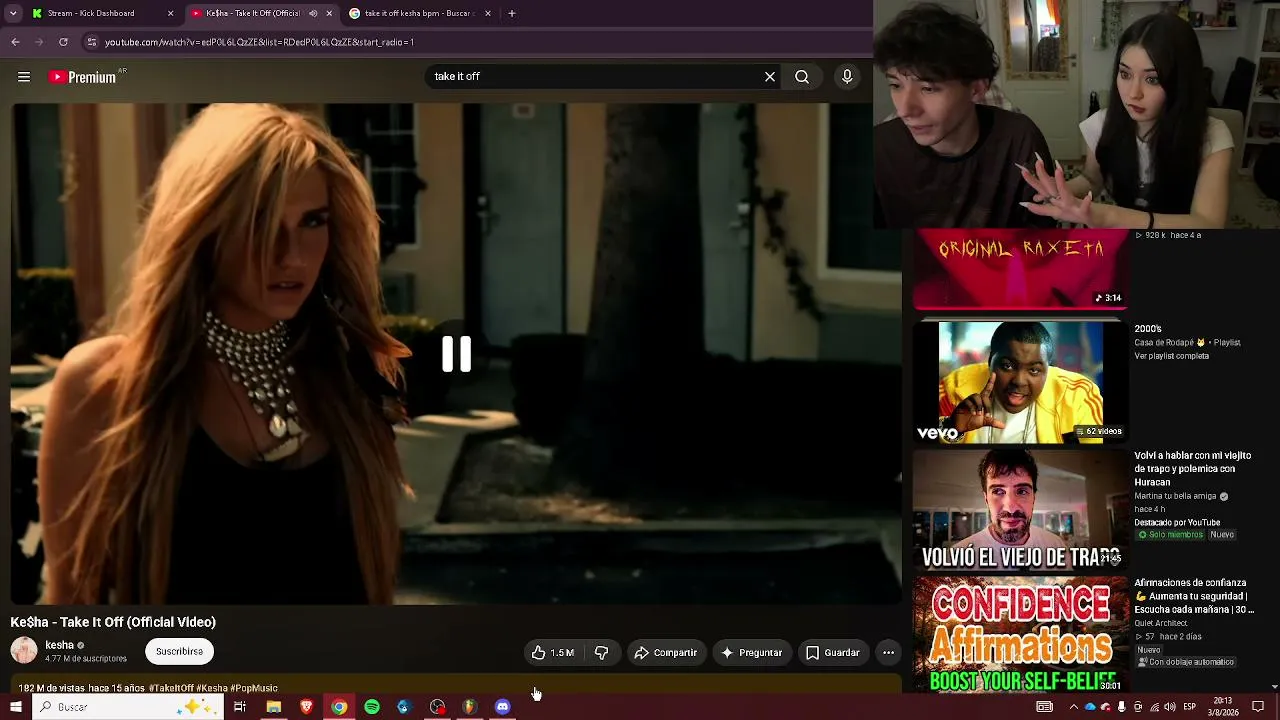Focus the youtube.com address bar

pyautogui.click(x=478, y=42)
